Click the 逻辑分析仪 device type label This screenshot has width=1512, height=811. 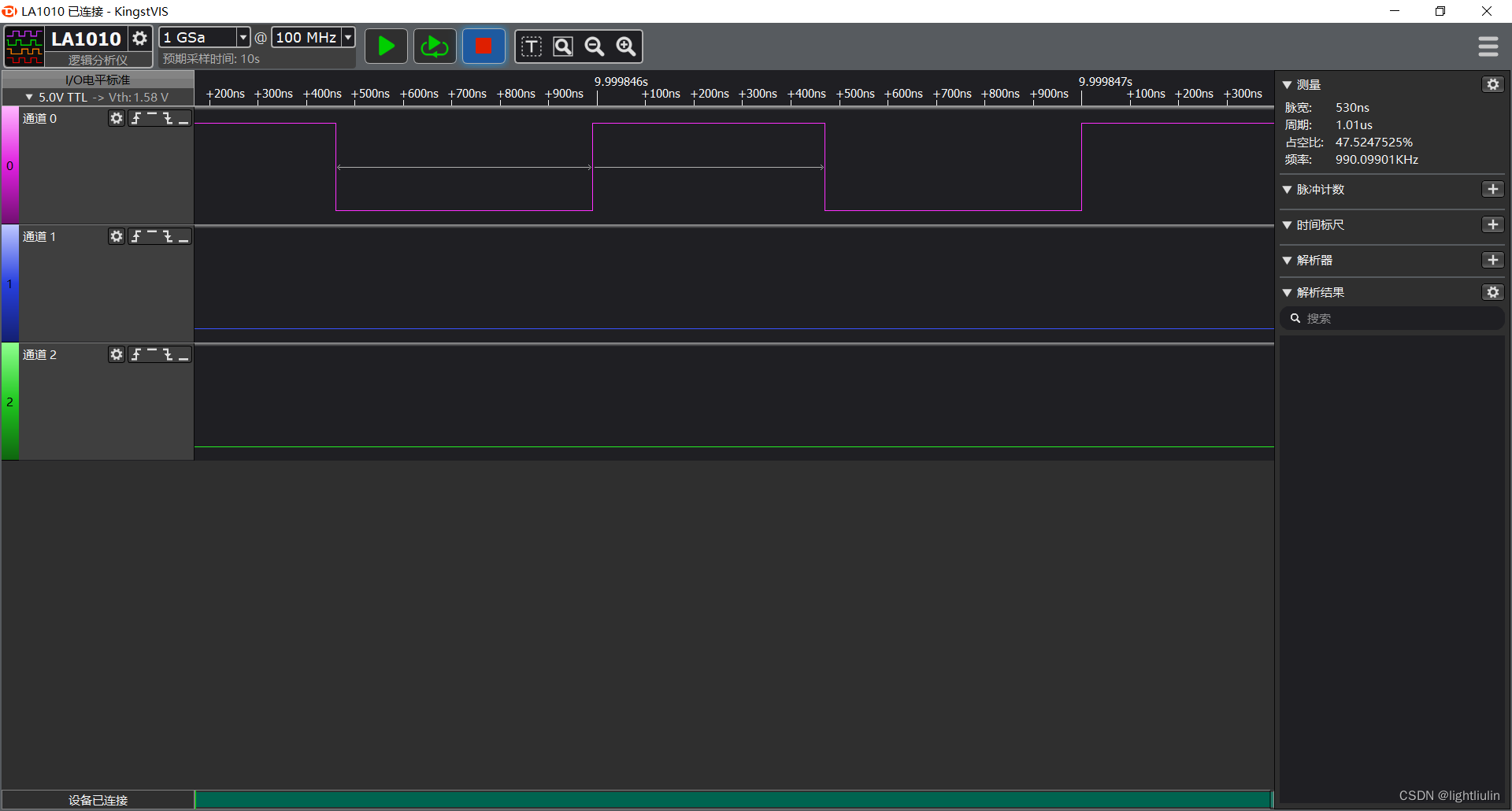click(x=98, y=60)
